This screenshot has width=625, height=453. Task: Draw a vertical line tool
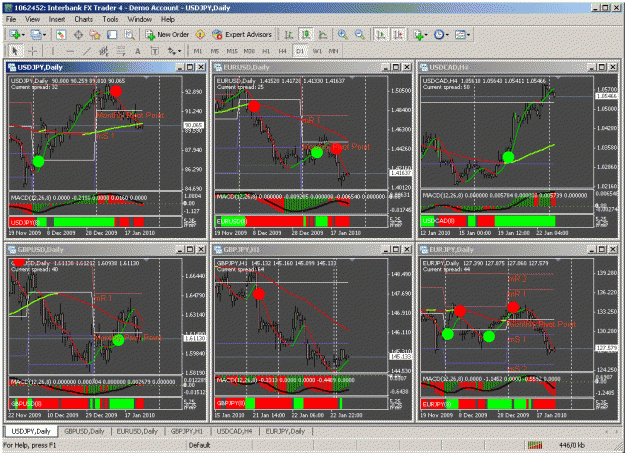(53, 51)
